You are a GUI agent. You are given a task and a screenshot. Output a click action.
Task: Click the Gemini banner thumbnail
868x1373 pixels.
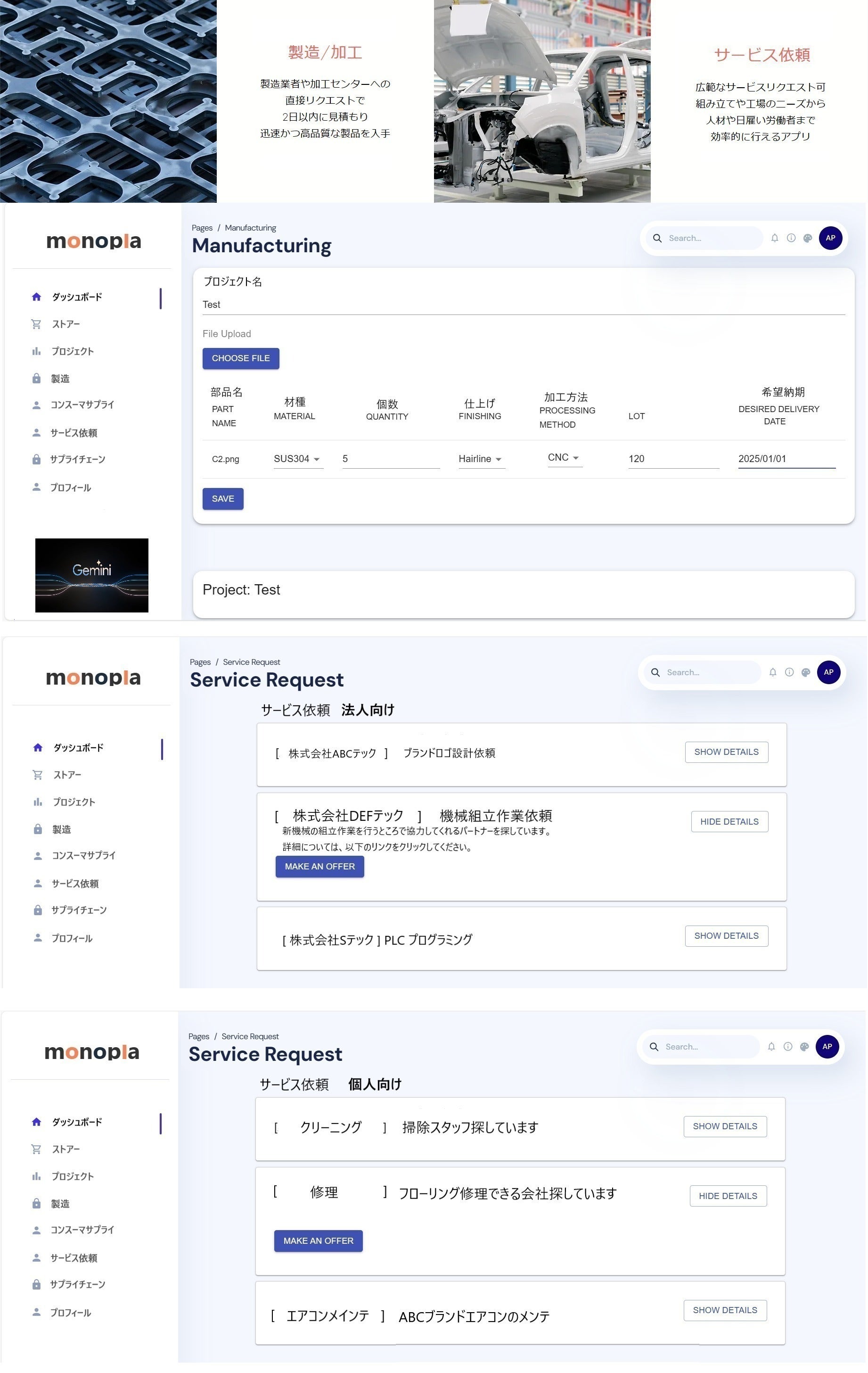92,575
